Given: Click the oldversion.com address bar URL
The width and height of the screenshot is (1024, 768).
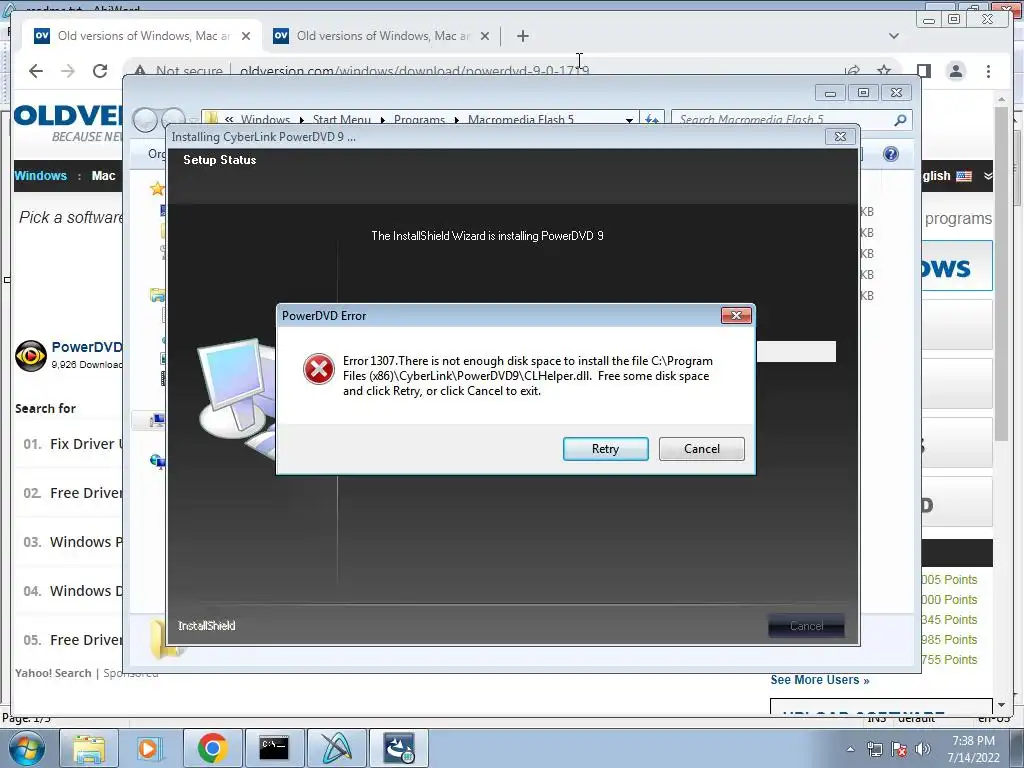Looking at the screenshot, I should click(x=415, y=71).
